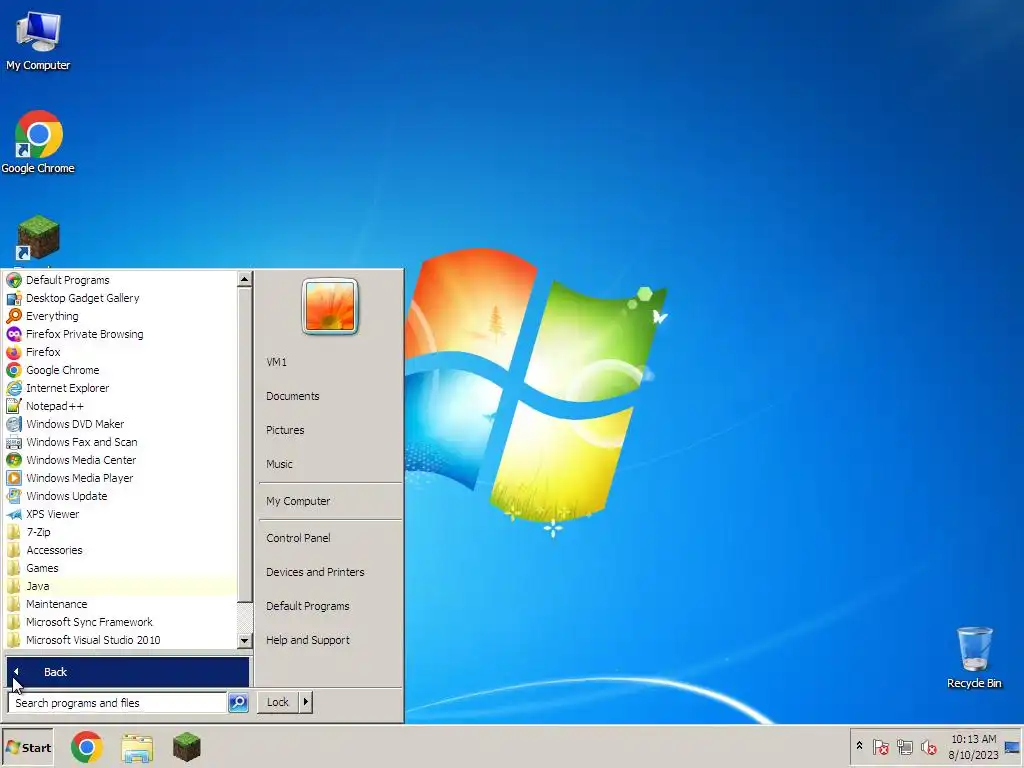Viewport: 1024px width, 768px height.
Task: Open Music from the Start menu
Action: coord(330,464)
